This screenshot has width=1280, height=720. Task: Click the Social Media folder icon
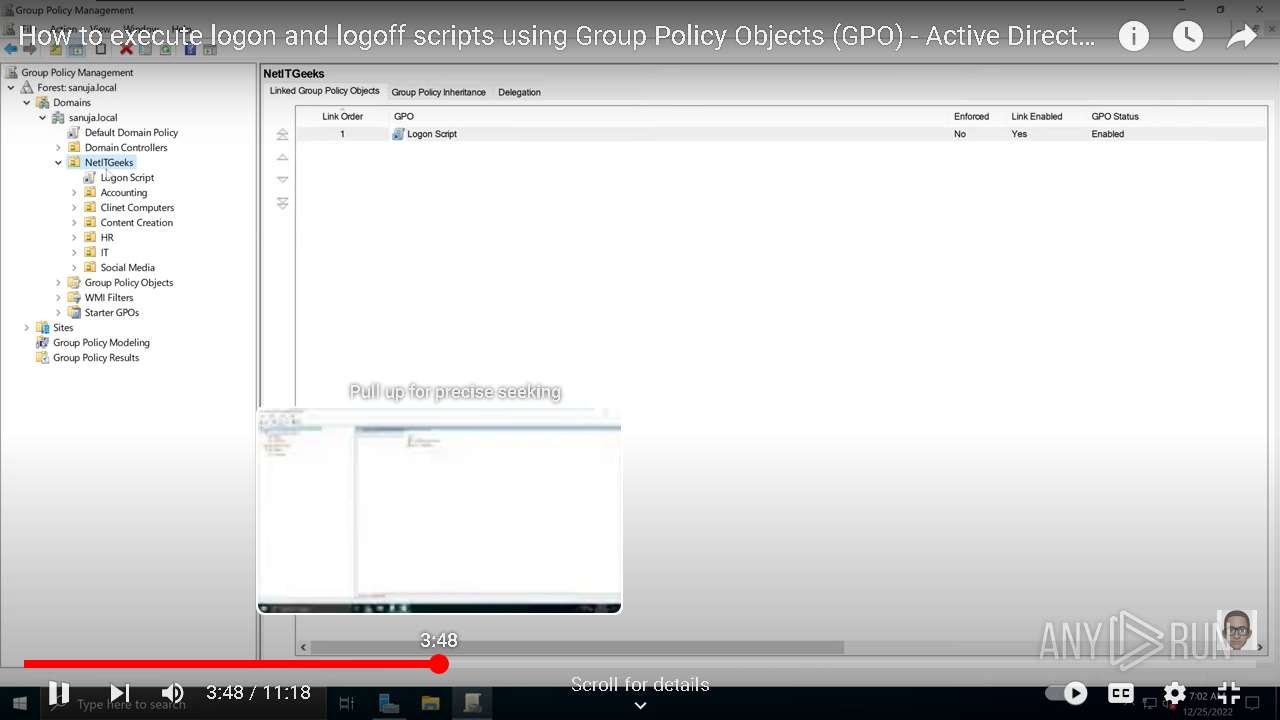click(x=90, y=268)
